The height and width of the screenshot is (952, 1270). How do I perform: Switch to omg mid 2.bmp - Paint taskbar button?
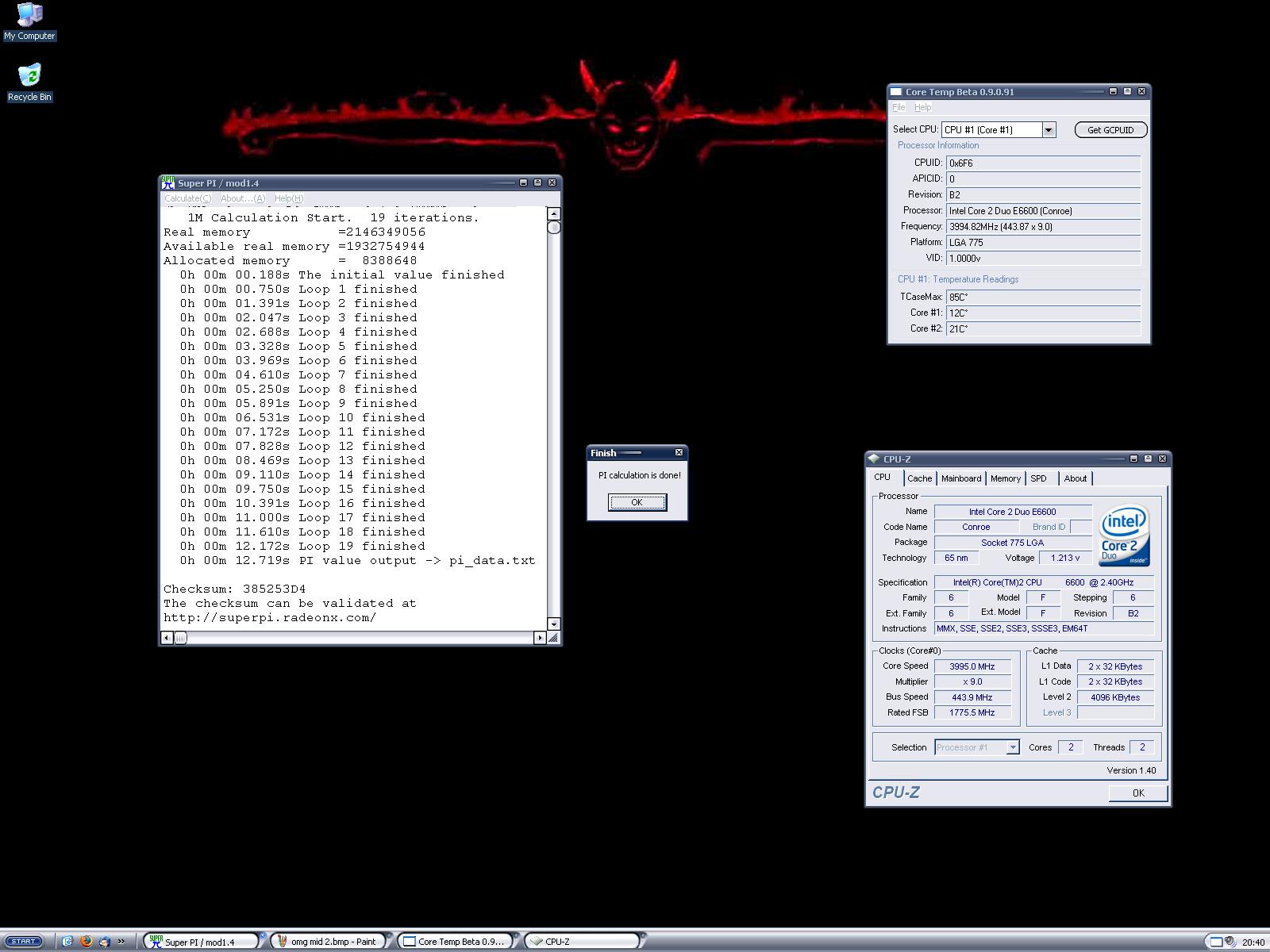pos(329,942)
